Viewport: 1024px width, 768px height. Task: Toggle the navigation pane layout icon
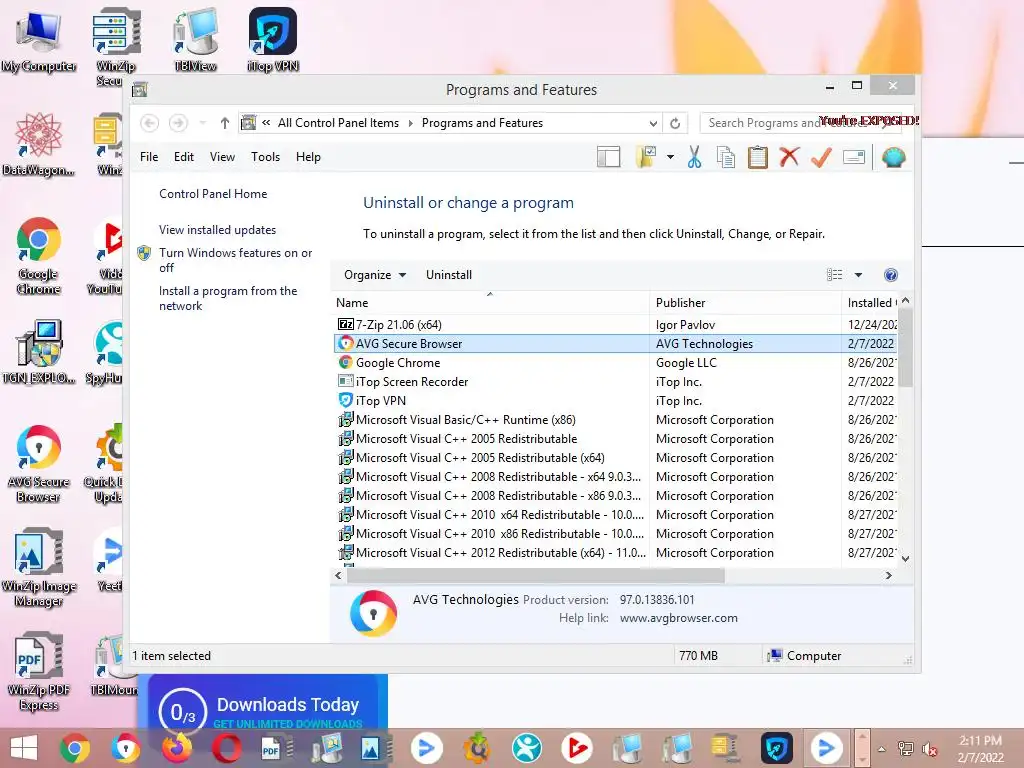click(609, 157)
